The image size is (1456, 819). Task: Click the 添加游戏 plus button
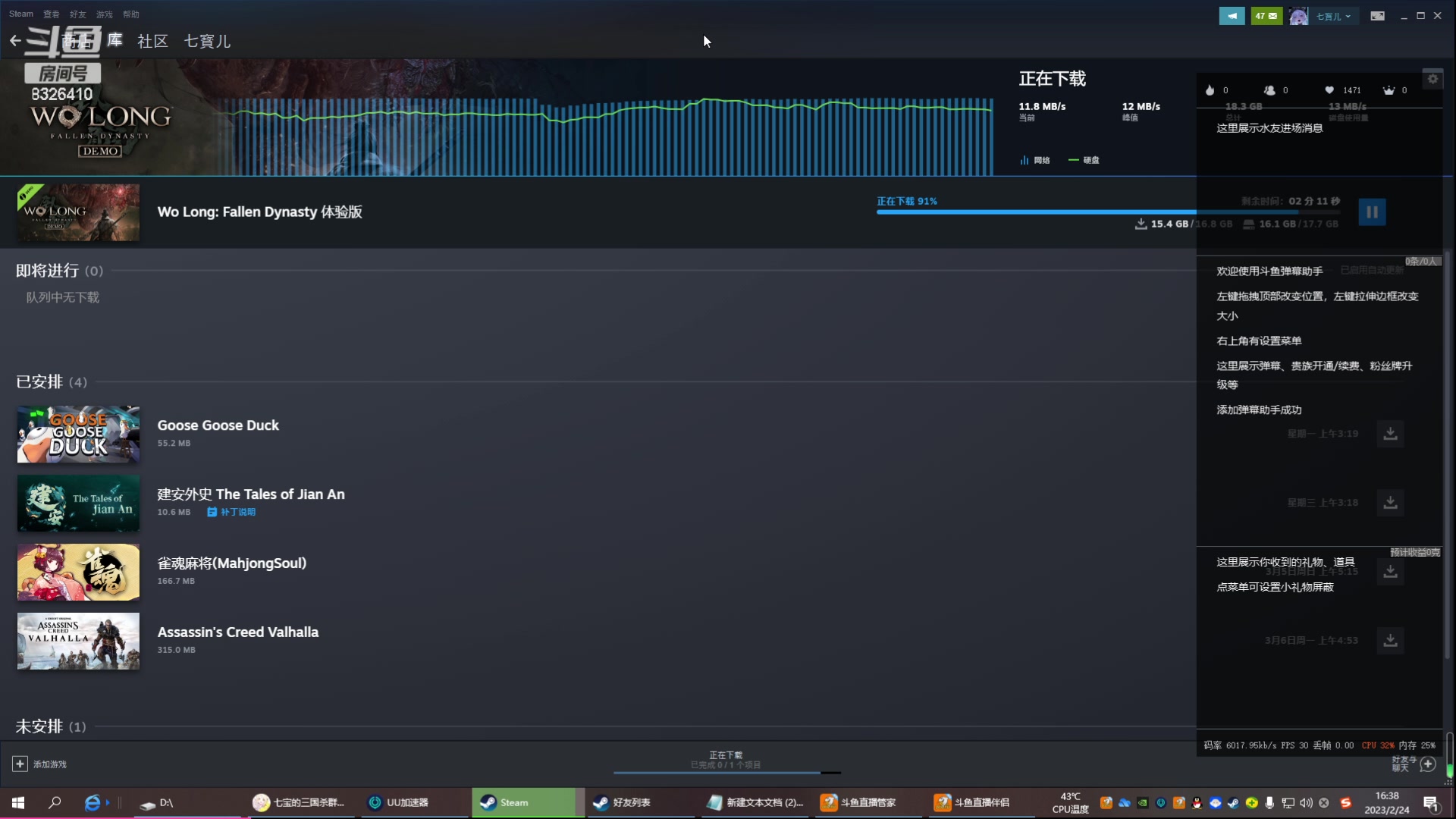point(20,764)
